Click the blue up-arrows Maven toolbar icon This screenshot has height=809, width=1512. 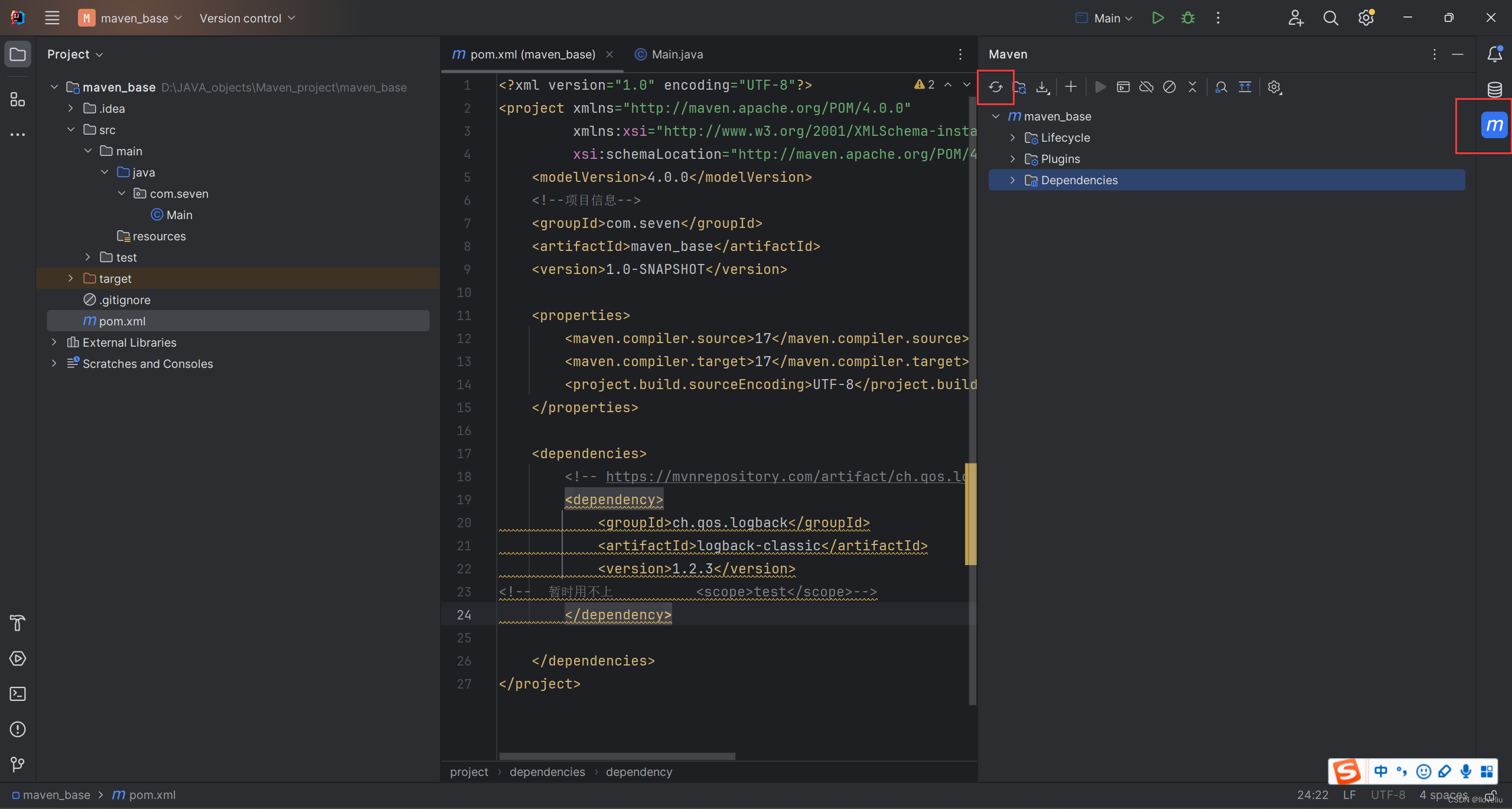point(1245,87)
